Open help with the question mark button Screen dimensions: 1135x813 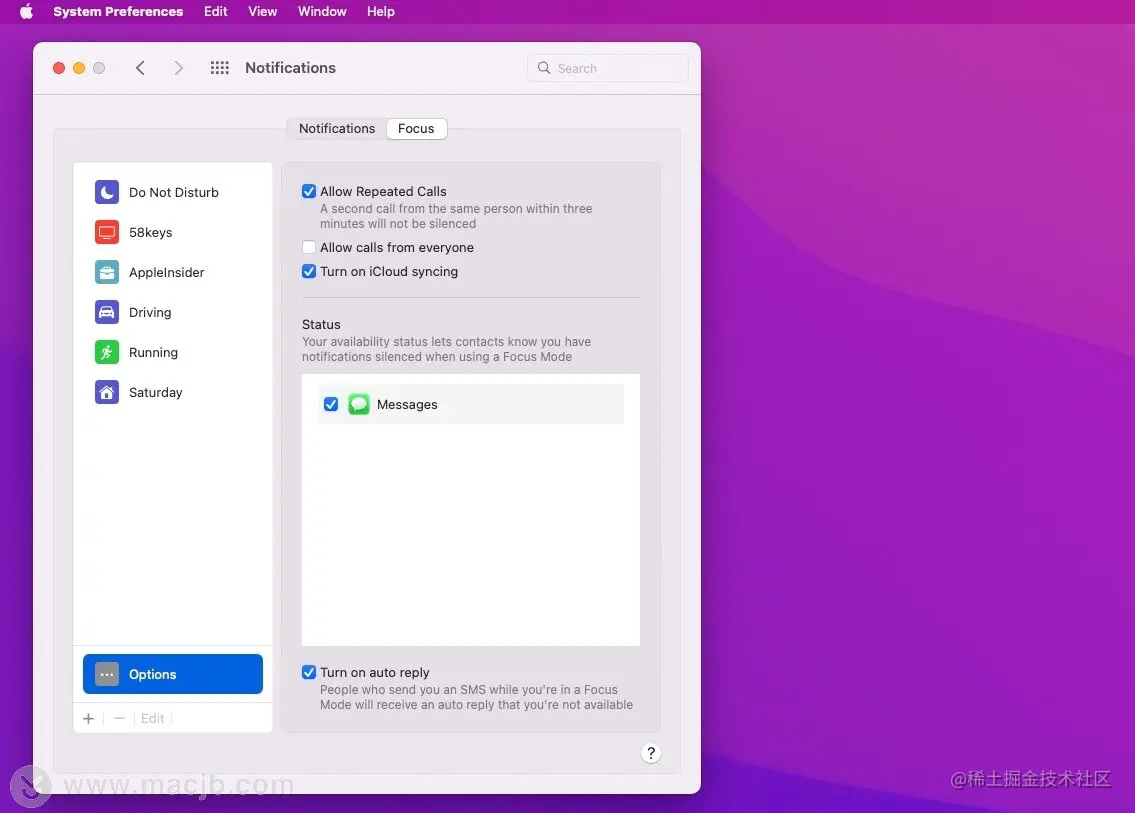[651, 753]
